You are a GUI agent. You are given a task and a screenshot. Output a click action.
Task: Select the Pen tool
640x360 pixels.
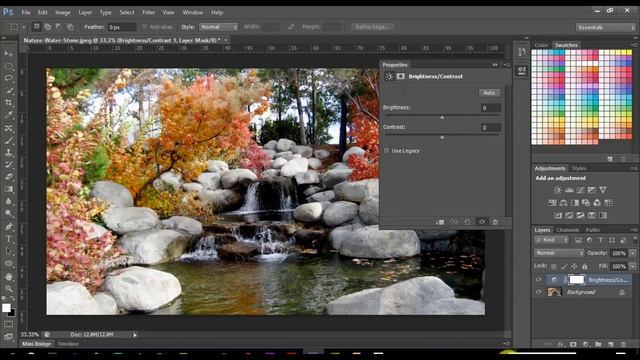[8, 227]
